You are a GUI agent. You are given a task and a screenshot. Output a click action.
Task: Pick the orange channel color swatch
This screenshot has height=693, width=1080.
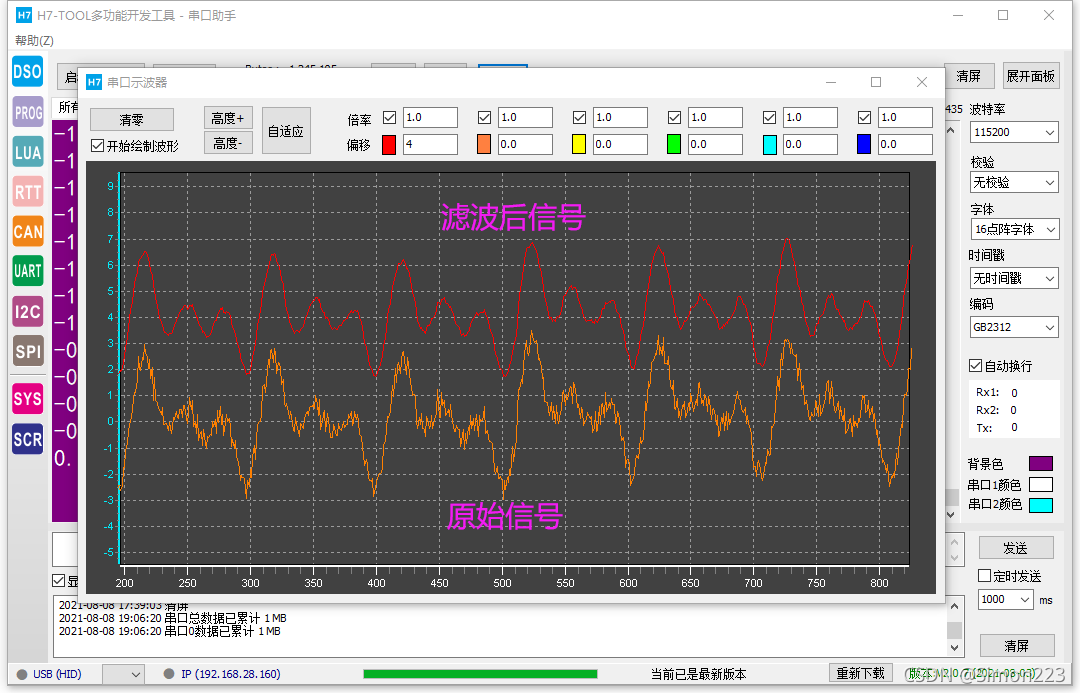(484, 144)
